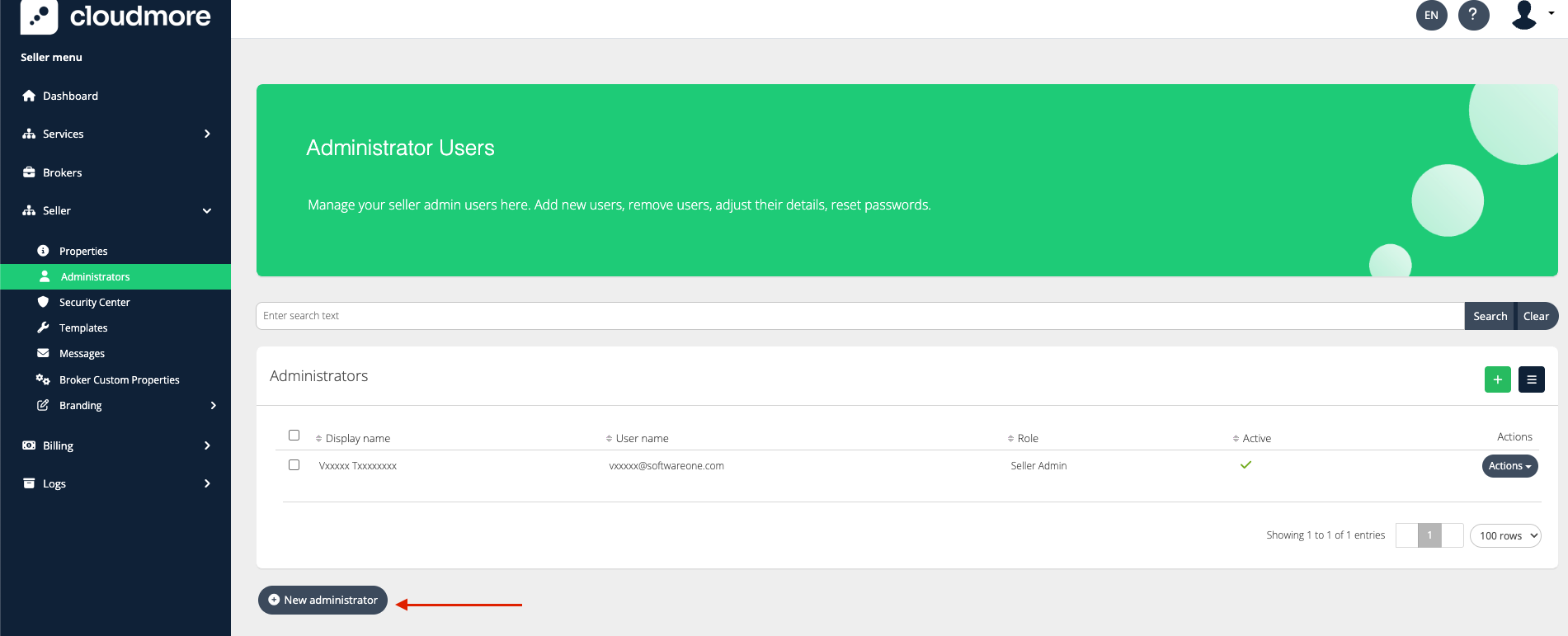Click the help question mark icon
Image resolution: width=1568 pixels, height=636 pixels.
(x=1473, y=15)
